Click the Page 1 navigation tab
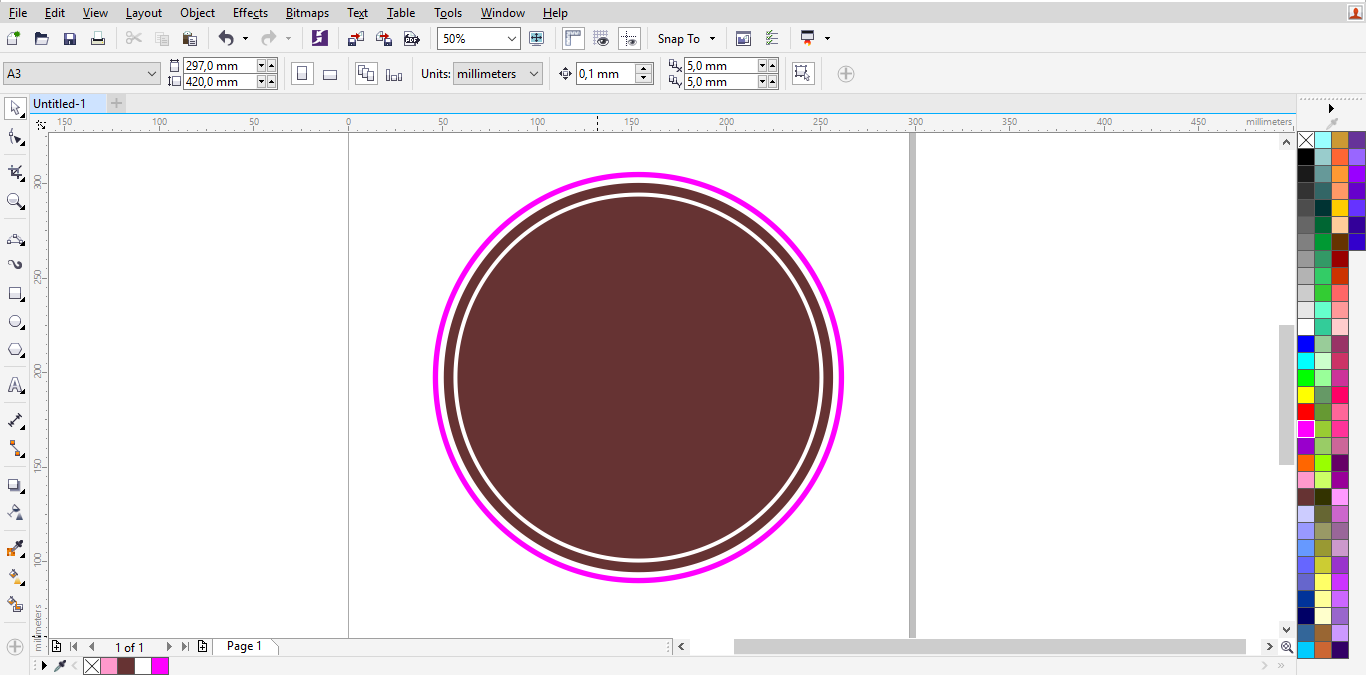The height and width of the screenshot is (675, 1366). click(245, 646)
